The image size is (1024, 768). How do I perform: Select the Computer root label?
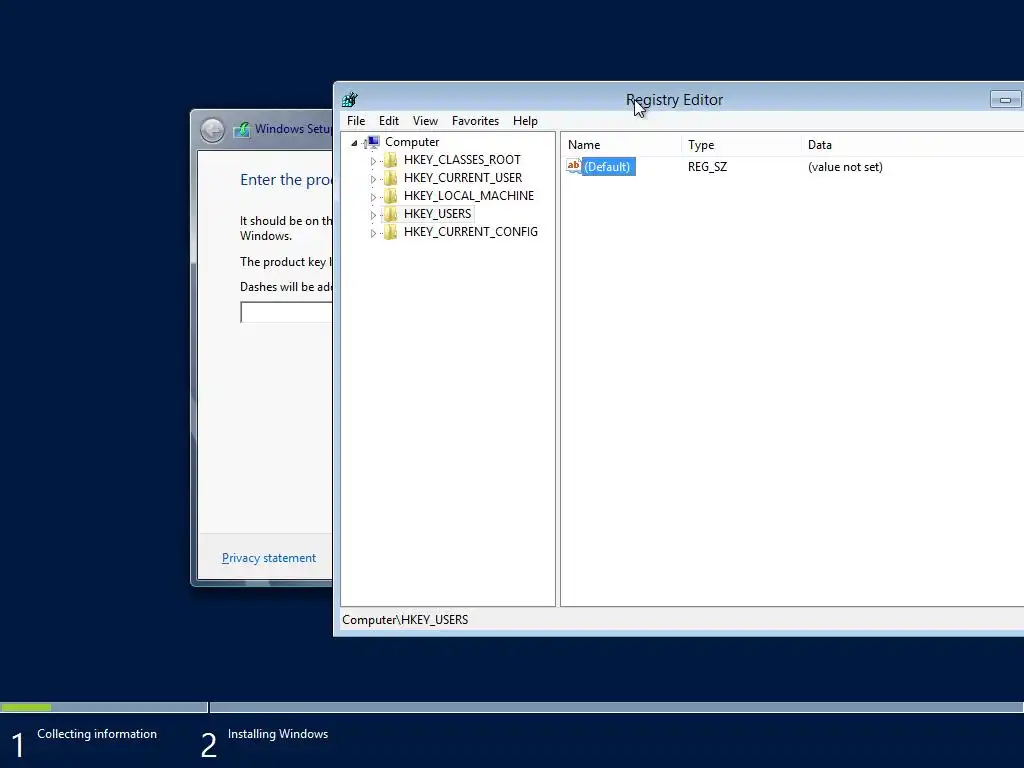point(412,142)
